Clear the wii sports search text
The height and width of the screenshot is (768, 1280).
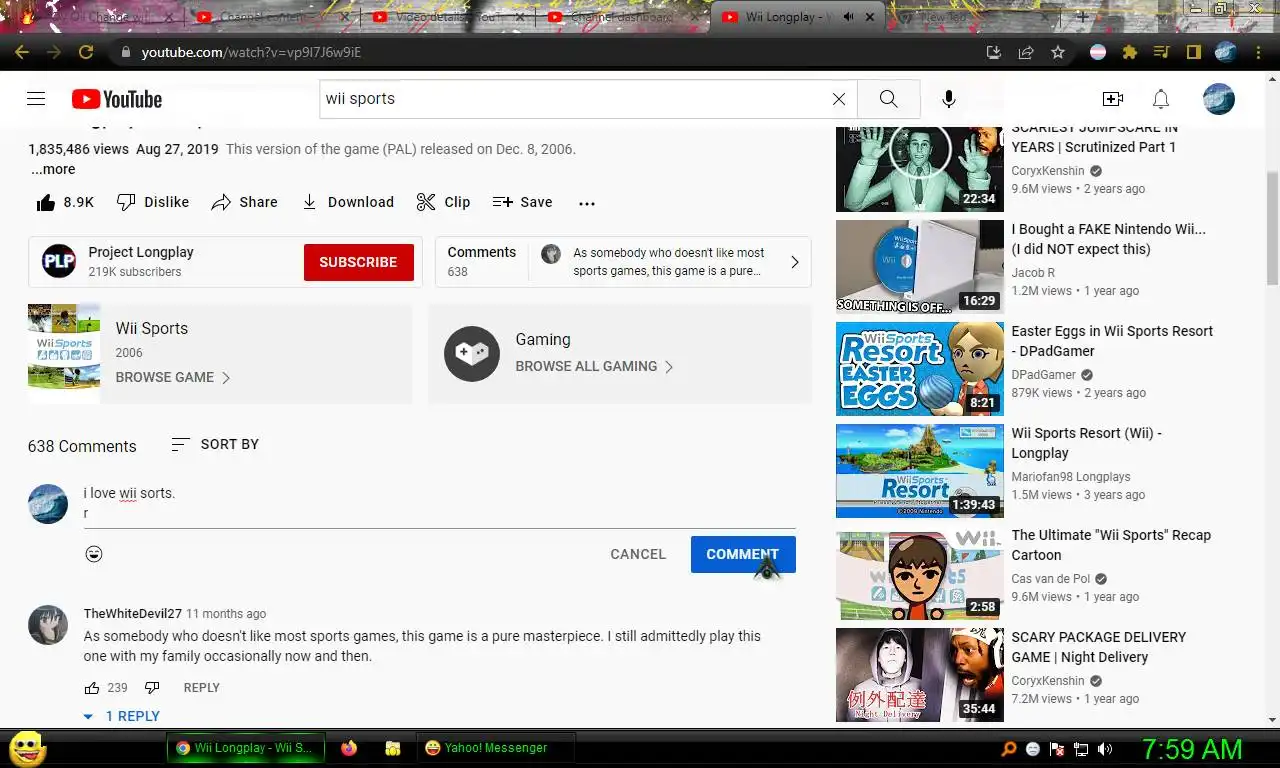tap(839, 99)
